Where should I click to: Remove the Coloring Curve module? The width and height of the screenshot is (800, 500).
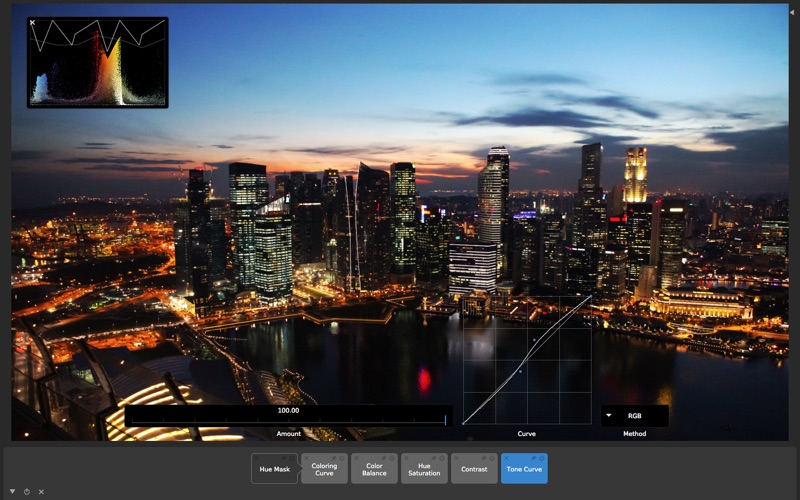[306, 458]
